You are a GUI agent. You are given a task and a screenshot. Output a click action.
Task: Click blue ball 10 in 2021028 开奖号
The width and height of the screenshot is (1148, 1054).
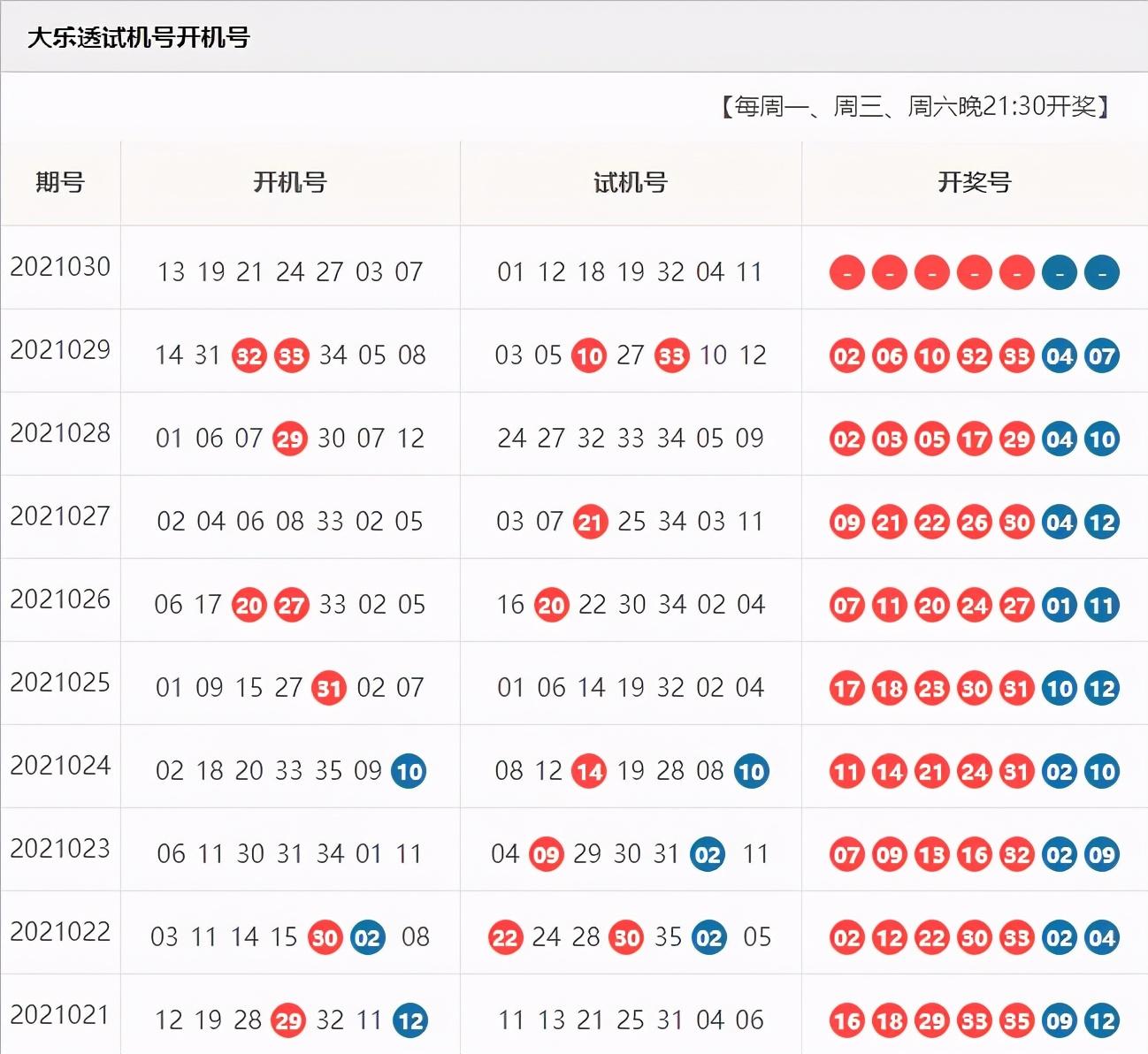coord(1102,439)
